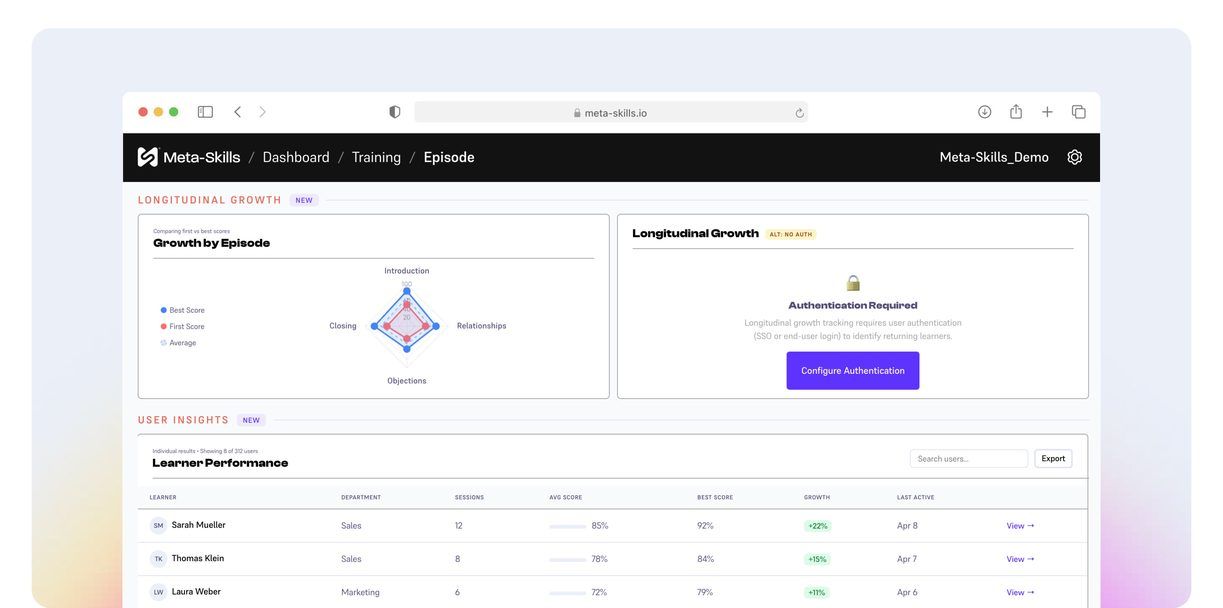The height and width of the screenshot is (608, 1223).
Task: Select learner name Sarah Mueller
Action: [x=198, y=525]
